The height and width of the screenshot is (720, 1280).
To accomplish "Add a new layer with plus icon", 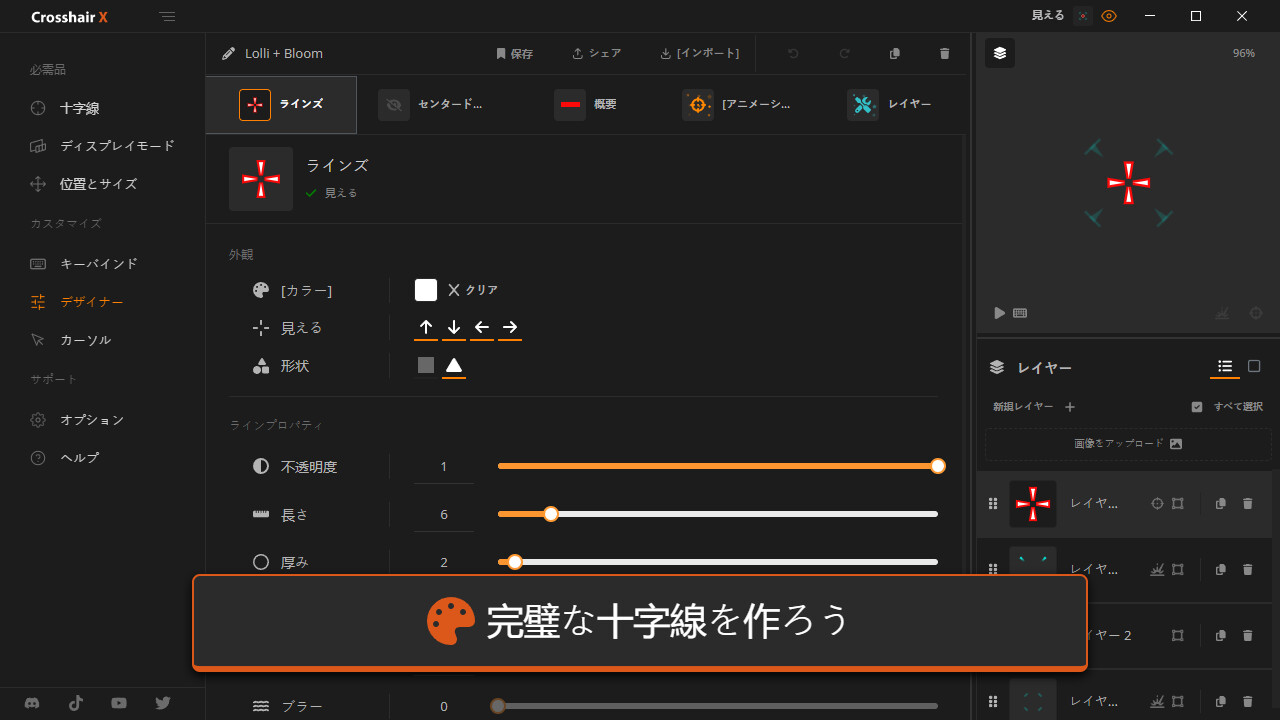I will pyautogui.click(x=1070, y=407).
